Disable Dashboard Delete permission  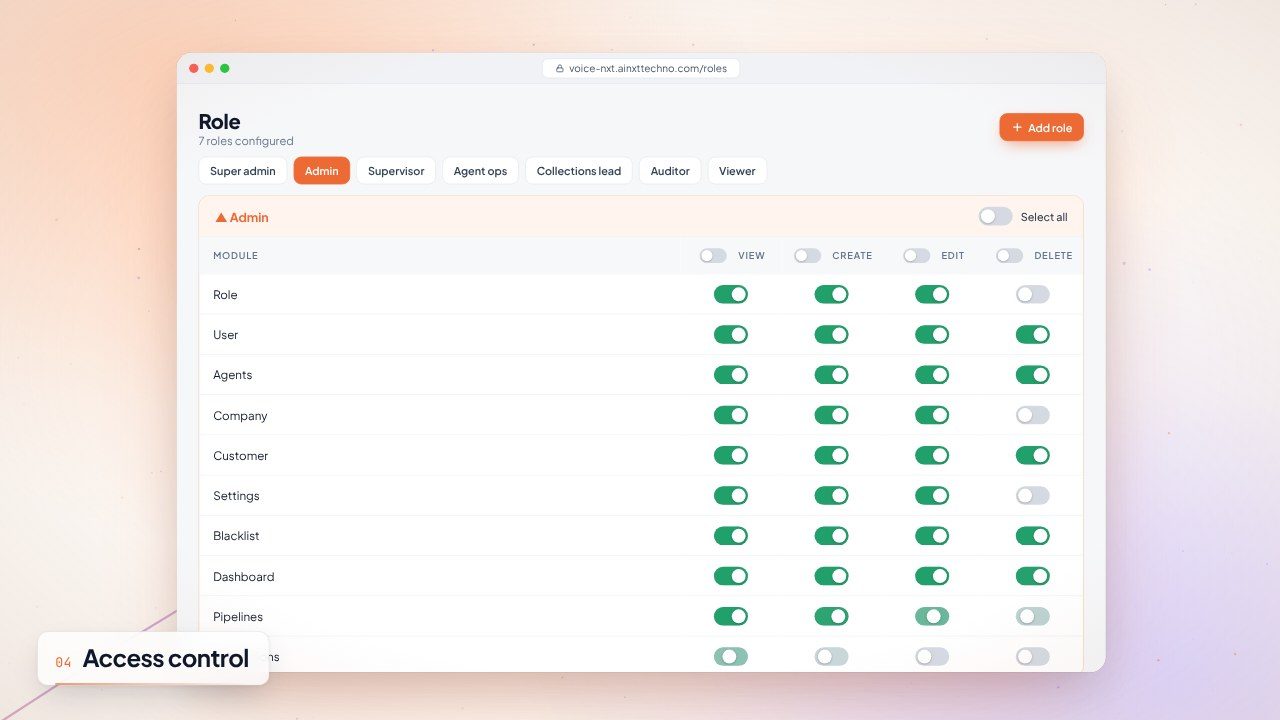coord(1033,576)
